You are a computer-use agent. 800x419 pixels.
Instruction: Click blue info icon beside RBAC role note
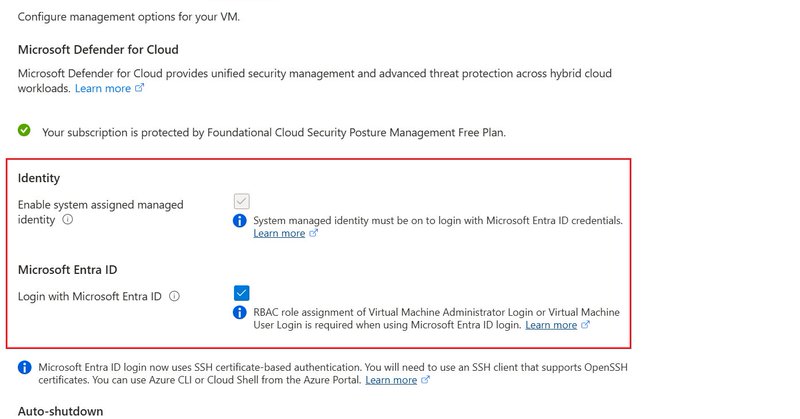coord(239,312)
